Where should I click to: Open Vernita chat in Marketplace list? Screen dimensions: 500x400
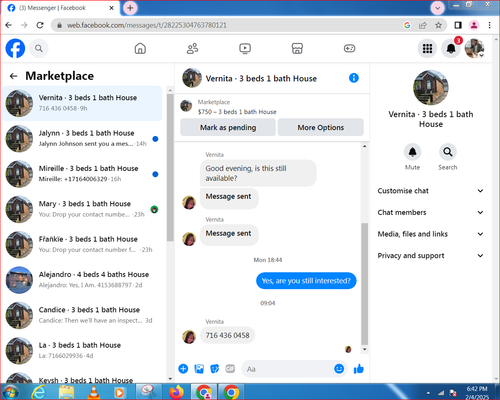pyautogui.click(x=82, y=103)
